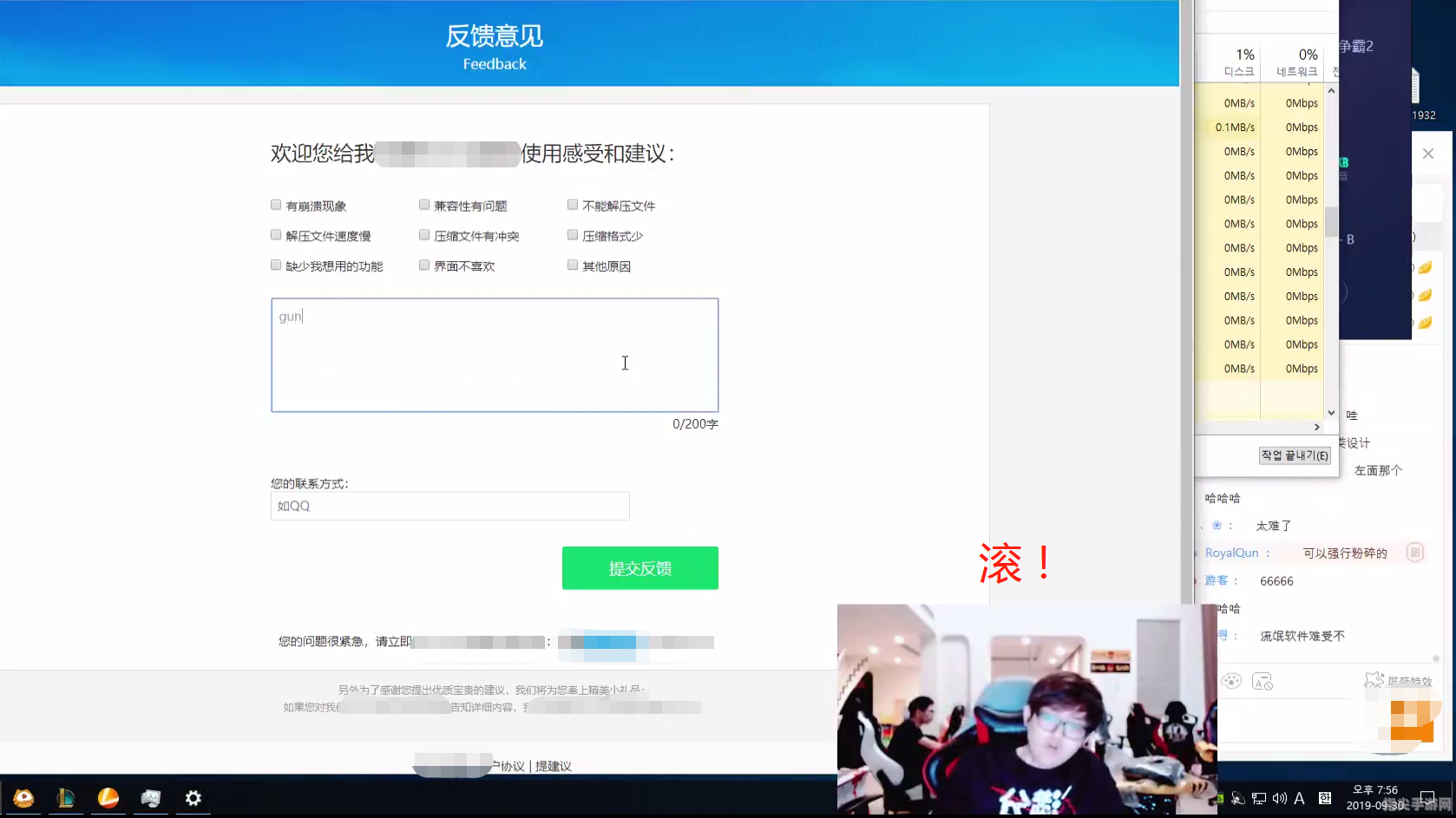Image resolution: width=1456 pixels, height=818 pixels.
Task: Close the panel with the X button
Action: coord(1428,154)
